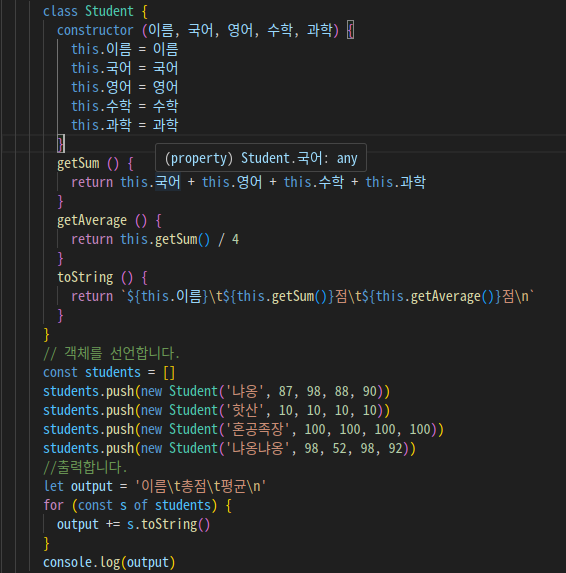This screenshot has width=566, height=573.
Task: Click the 'return' keyword in getAverage
Action: click(x=92, y=239)
